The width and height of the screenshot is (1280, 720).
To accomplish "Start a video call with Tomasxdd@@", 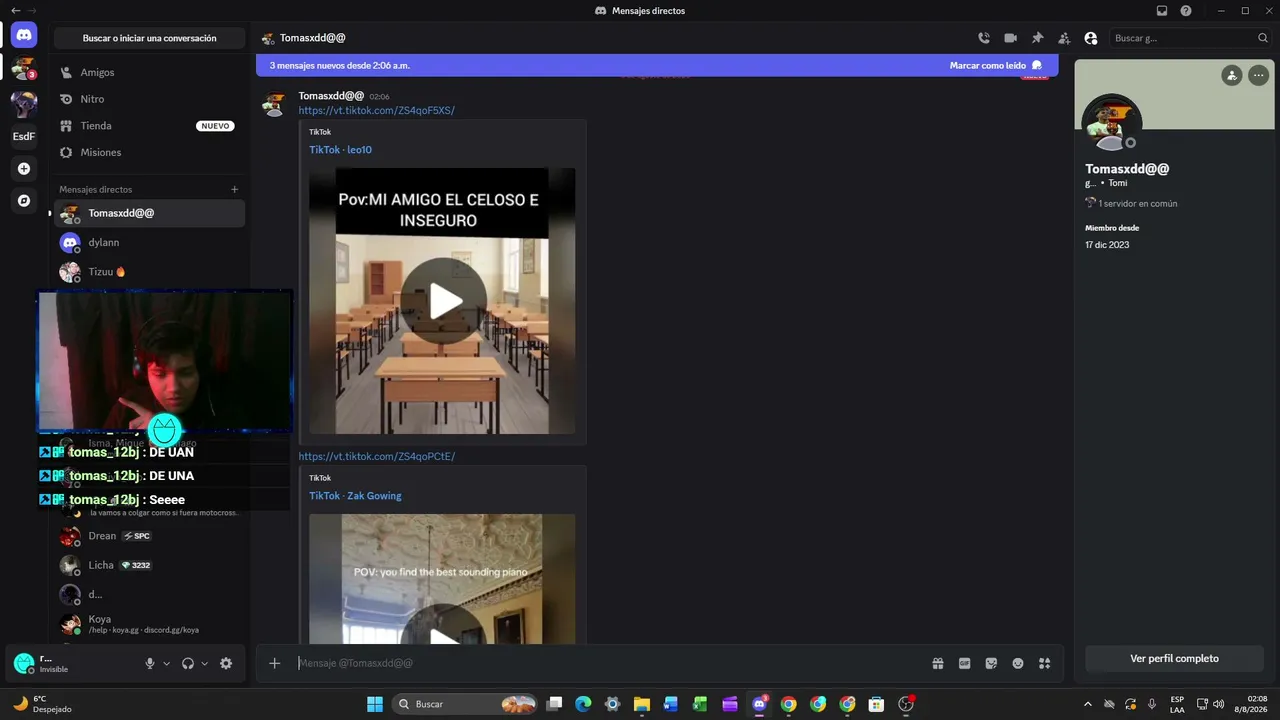I will [1010, 38].
